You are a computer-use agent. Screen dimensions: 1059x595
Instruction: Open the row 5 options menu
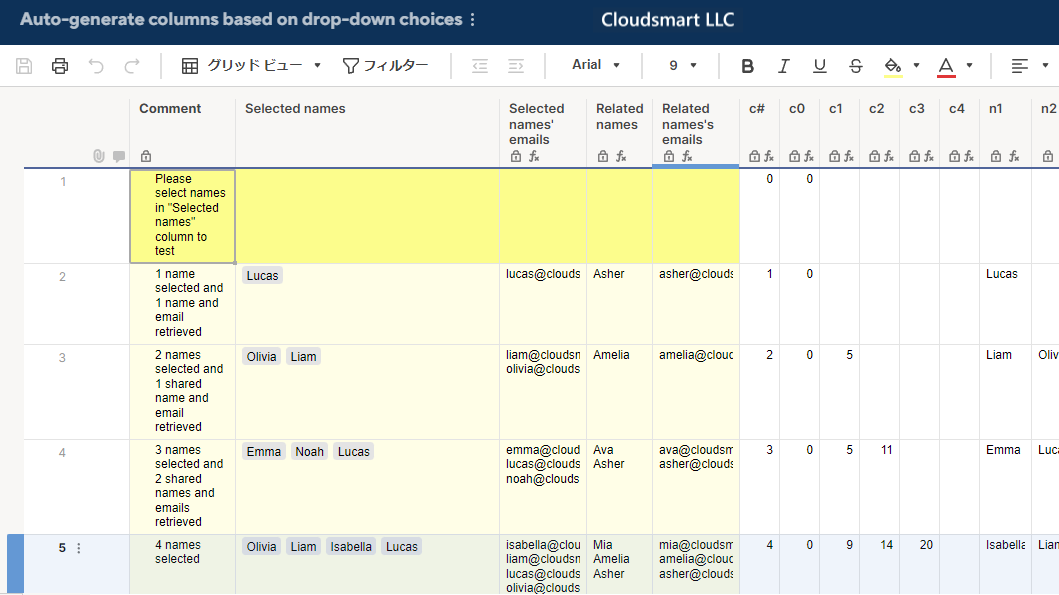pyautogui.click(x=78, y=547)
